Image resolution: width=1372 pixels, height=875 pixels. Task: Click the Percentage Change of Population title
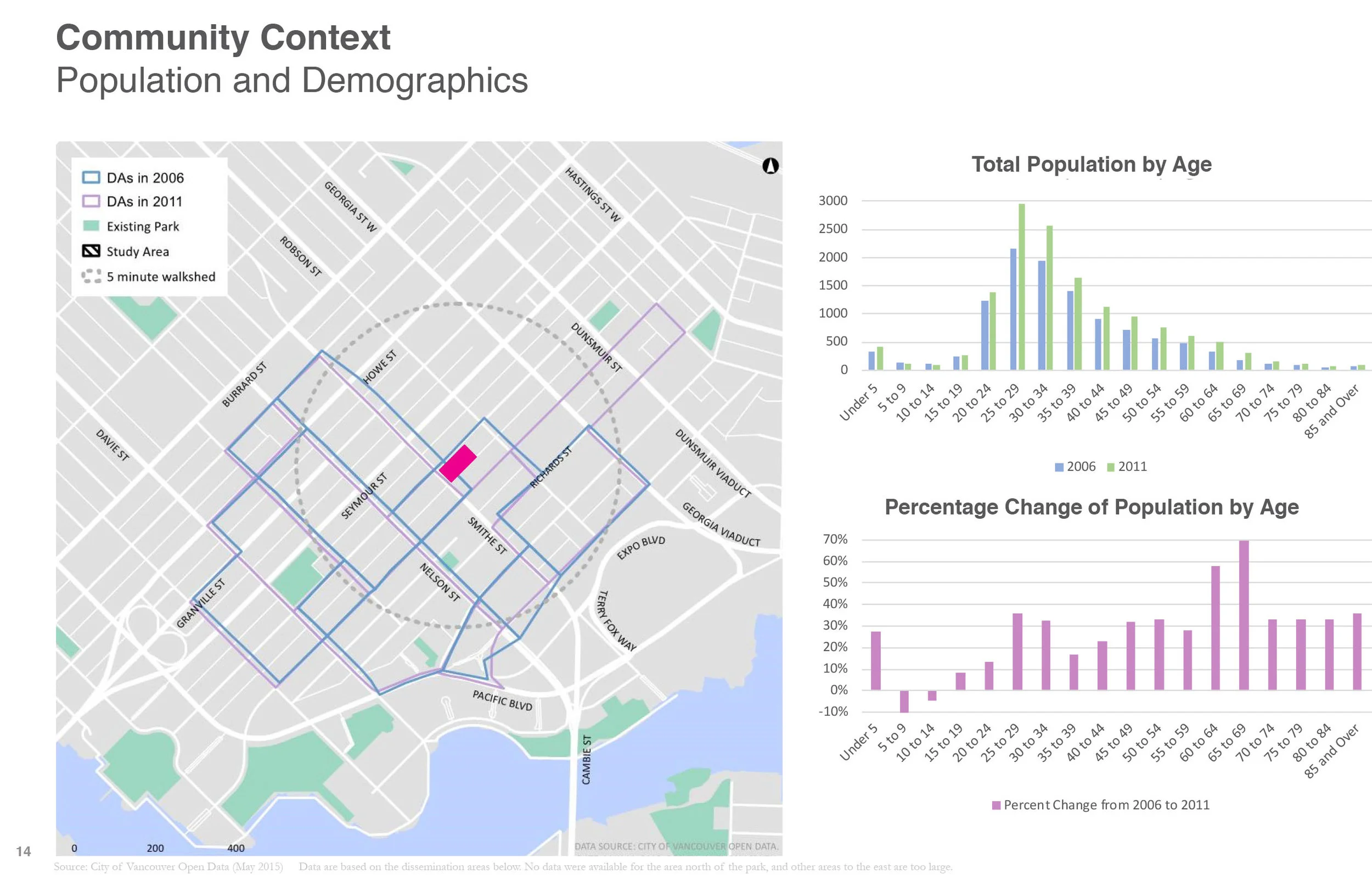point(1092,507)
